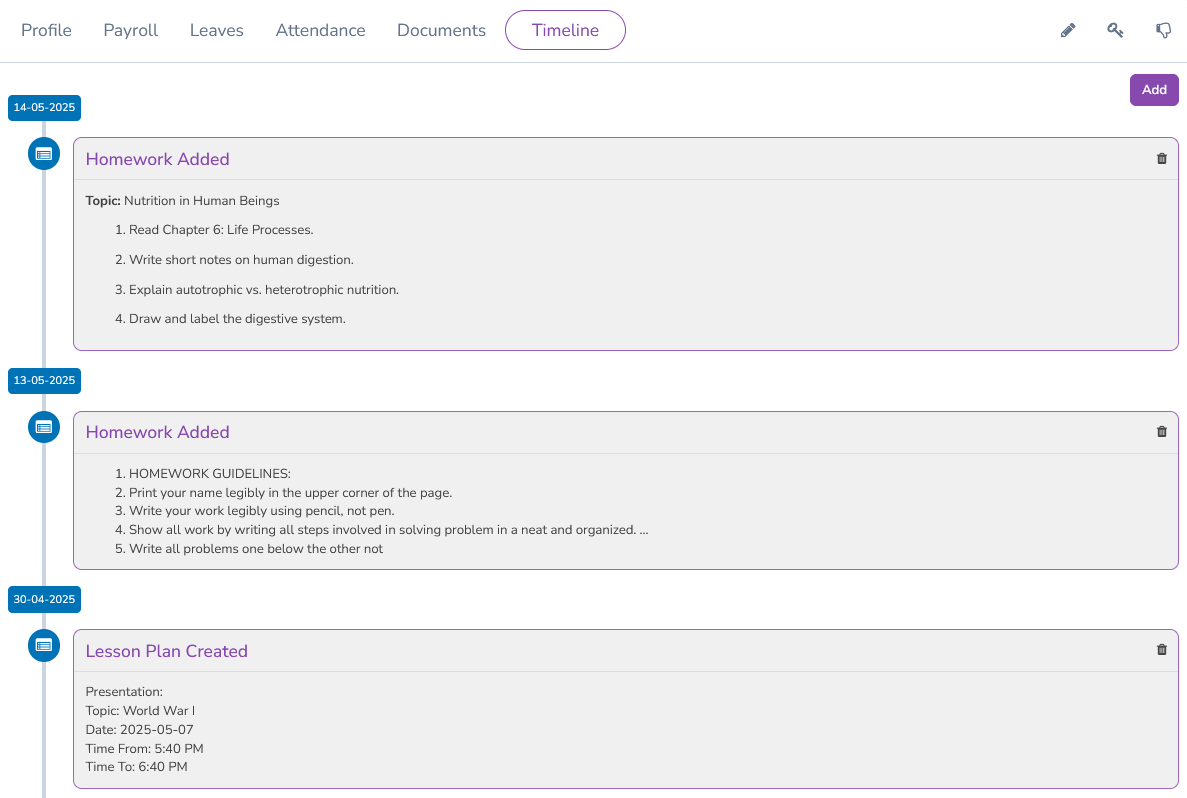This screenshot has height=798, width=1187.
Task: Click the 13-05-2025 date marker
Action: 44,381
